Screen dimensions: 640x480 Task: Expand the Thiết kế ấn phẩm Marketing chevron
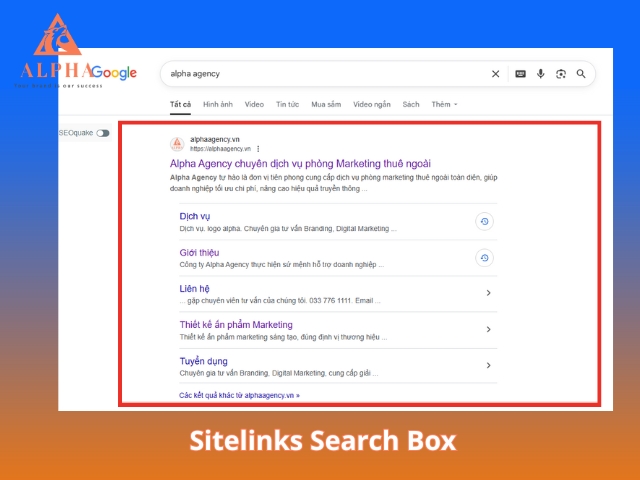click(x=489, y=329)
